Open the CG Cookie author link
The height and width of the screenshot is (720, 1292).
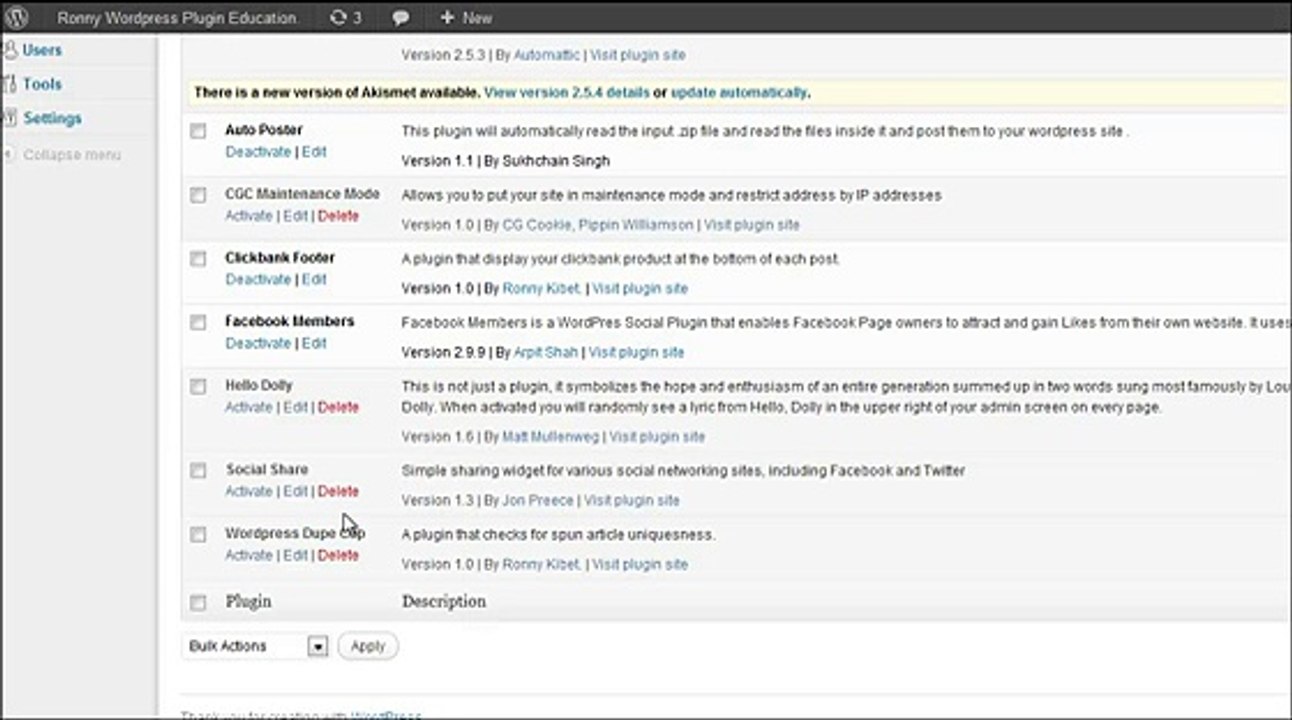click(x=538, y=225)
